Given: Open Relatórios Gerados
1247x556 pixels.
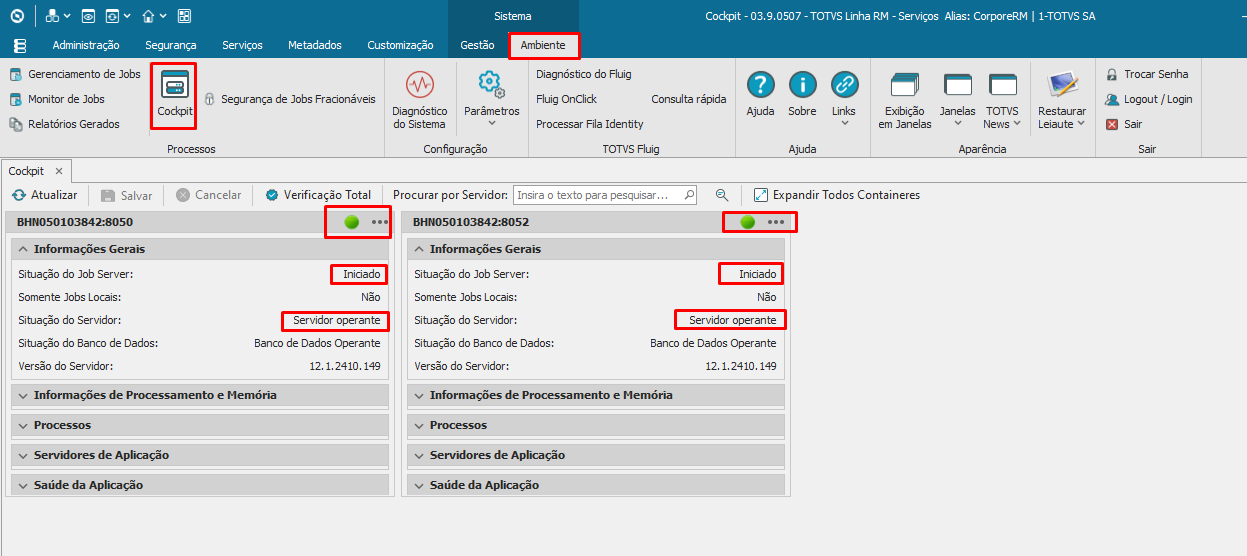Looking at the screenshot, I should point(65,124).
